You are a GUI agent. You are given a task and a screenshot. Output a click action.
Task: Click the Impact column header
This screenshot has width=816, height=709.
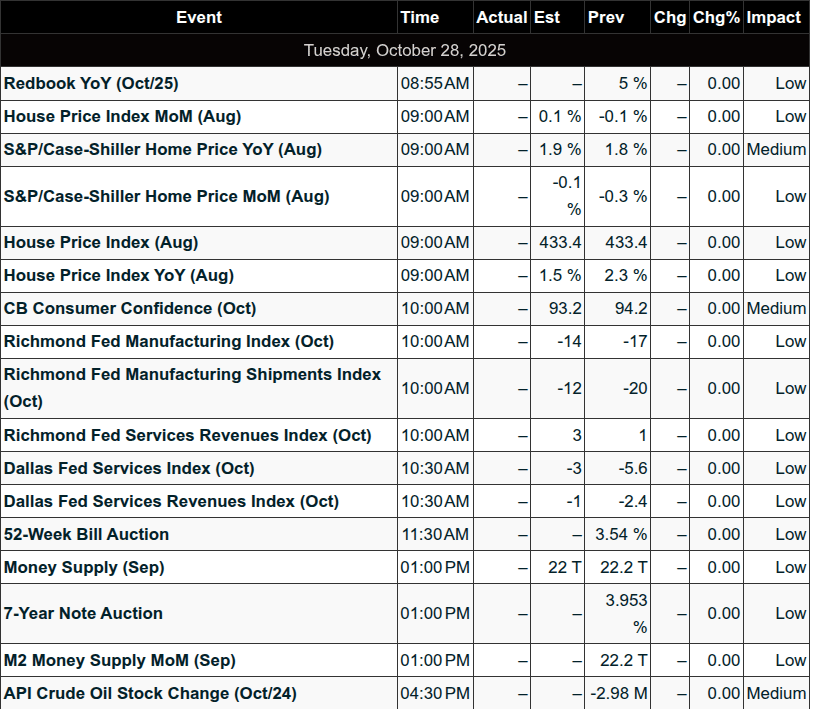tap(774, 17)
